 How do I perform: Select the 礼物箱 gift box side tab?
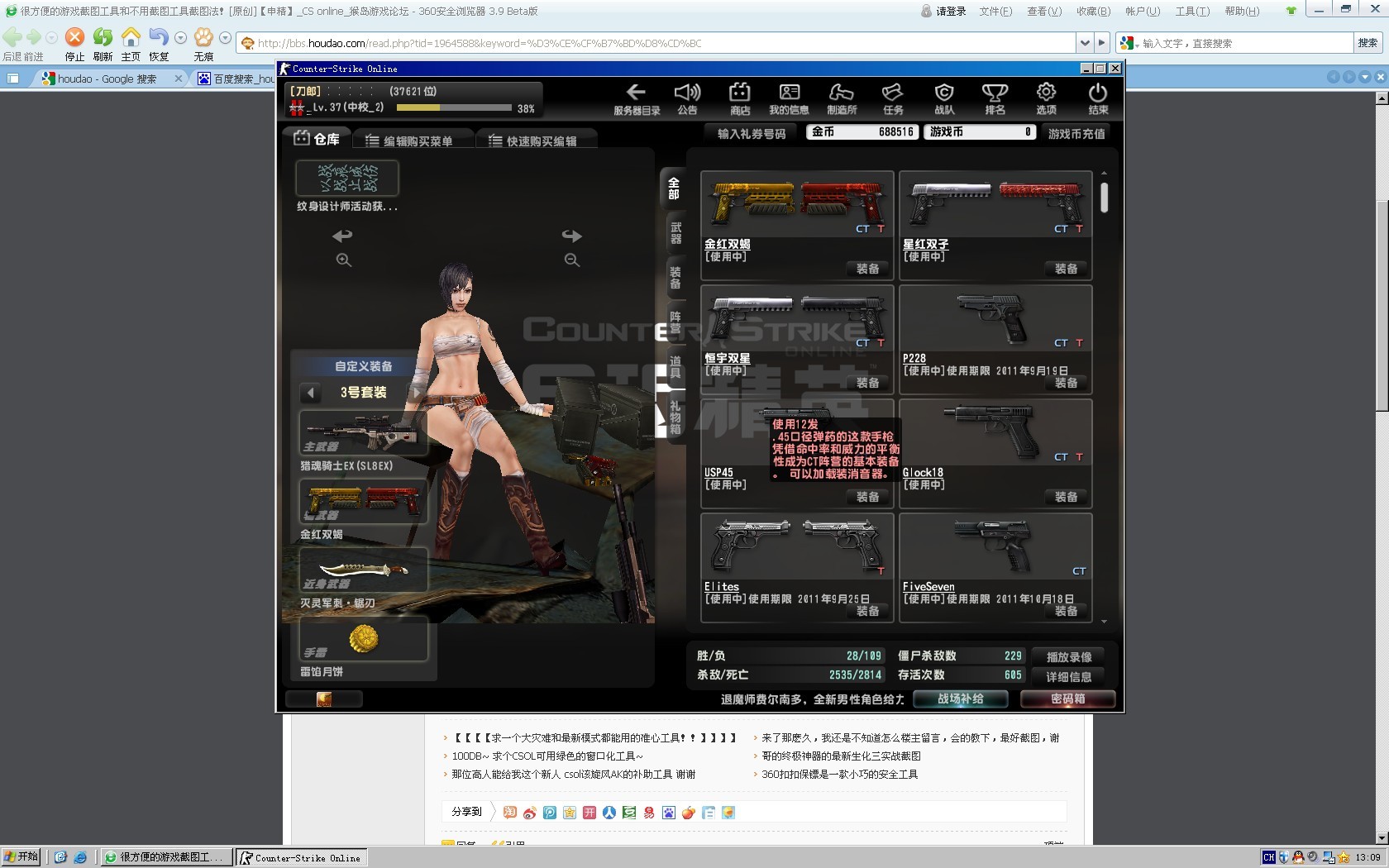pyautogui.click(x=675, y=417)
